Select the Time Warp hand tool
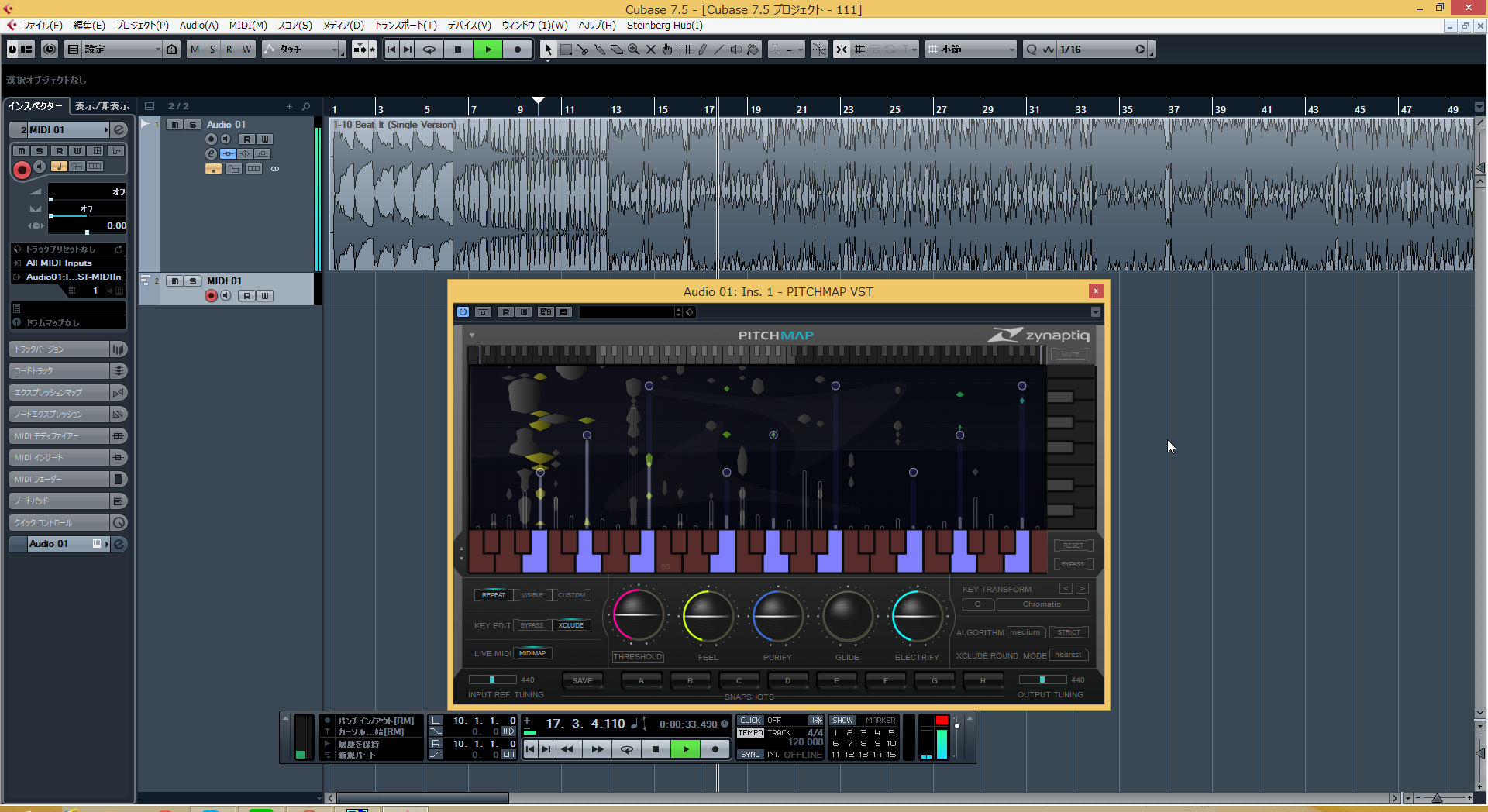 pos(667,50)
